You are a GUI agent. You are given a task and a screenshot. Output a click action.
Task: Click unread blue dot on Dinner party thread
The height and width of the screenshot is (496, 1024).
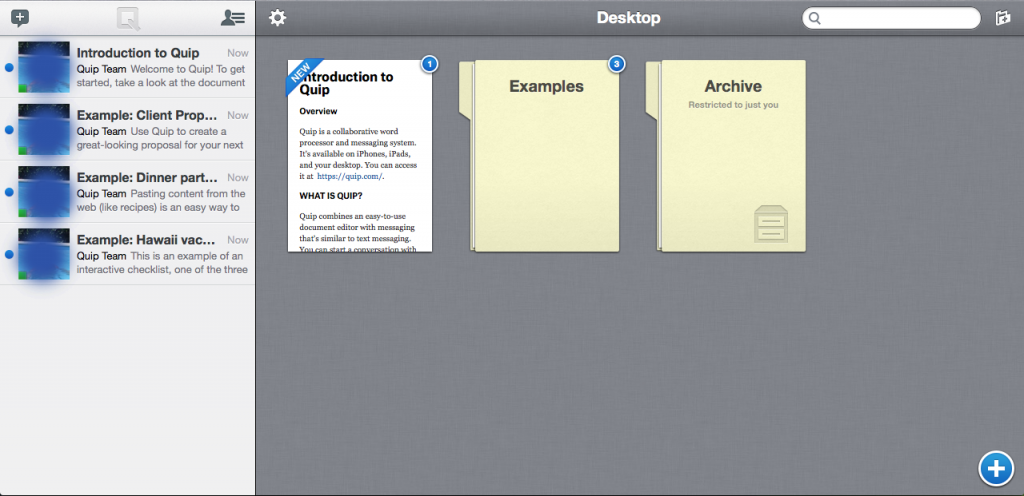coord(8,192)
